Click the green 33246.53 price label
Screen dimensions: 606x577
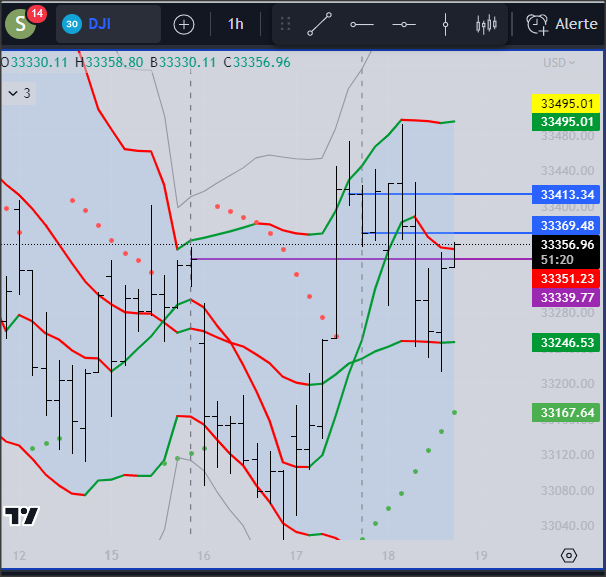click(x=566, y=342)
